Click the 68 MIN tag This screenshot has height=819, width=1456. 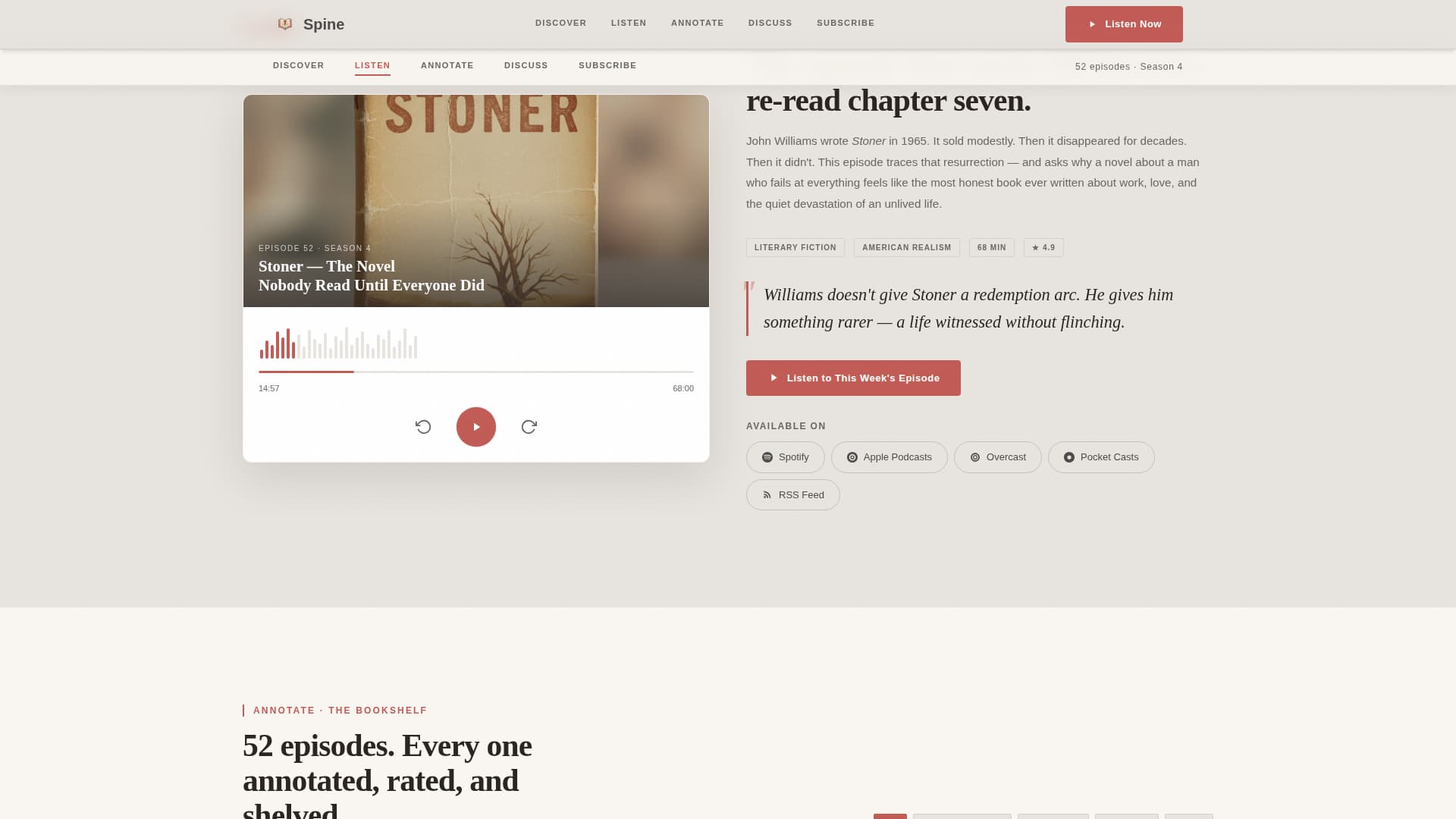click(992, 248)
